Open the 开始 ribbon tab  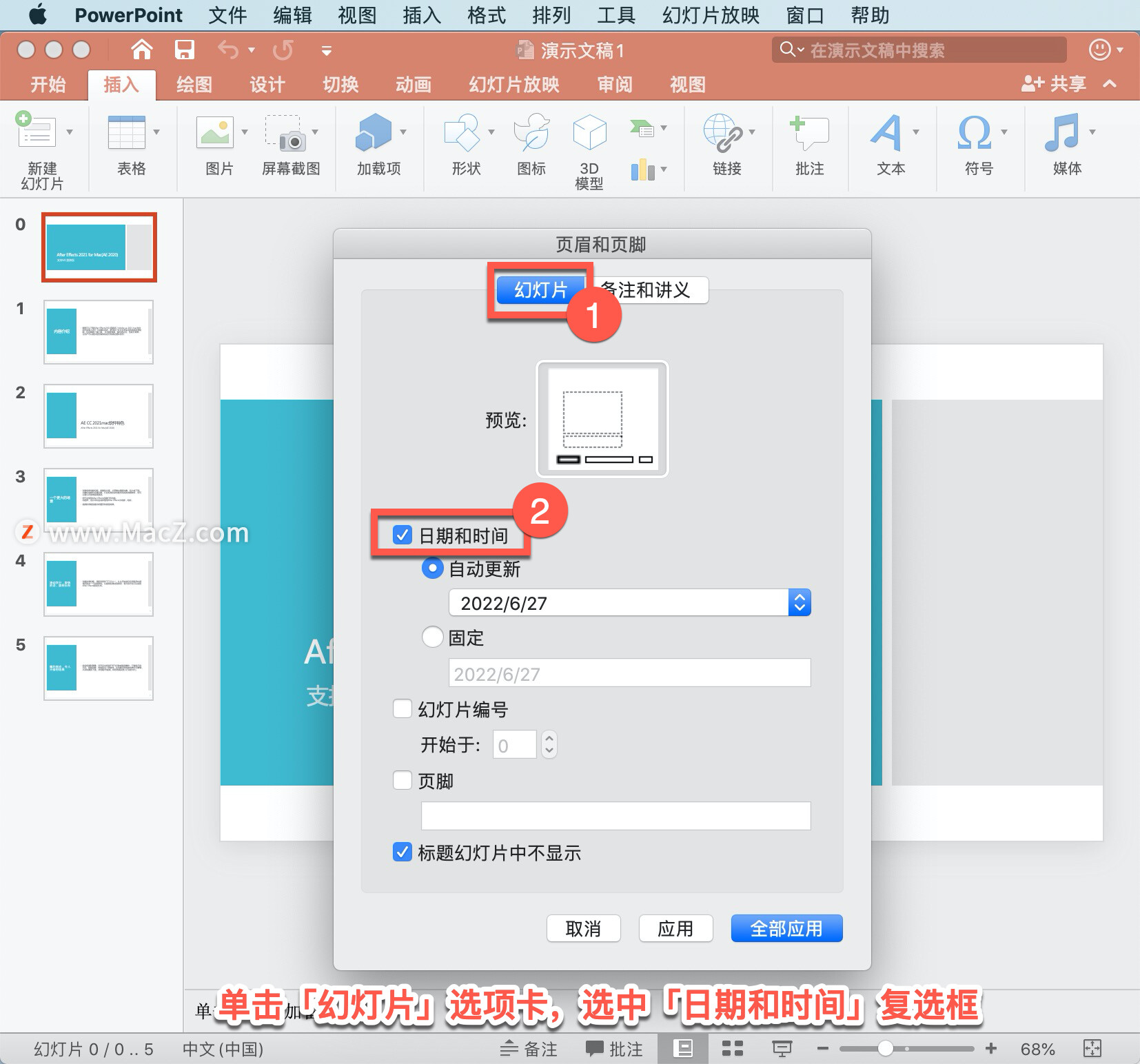[x=48, y=84]
